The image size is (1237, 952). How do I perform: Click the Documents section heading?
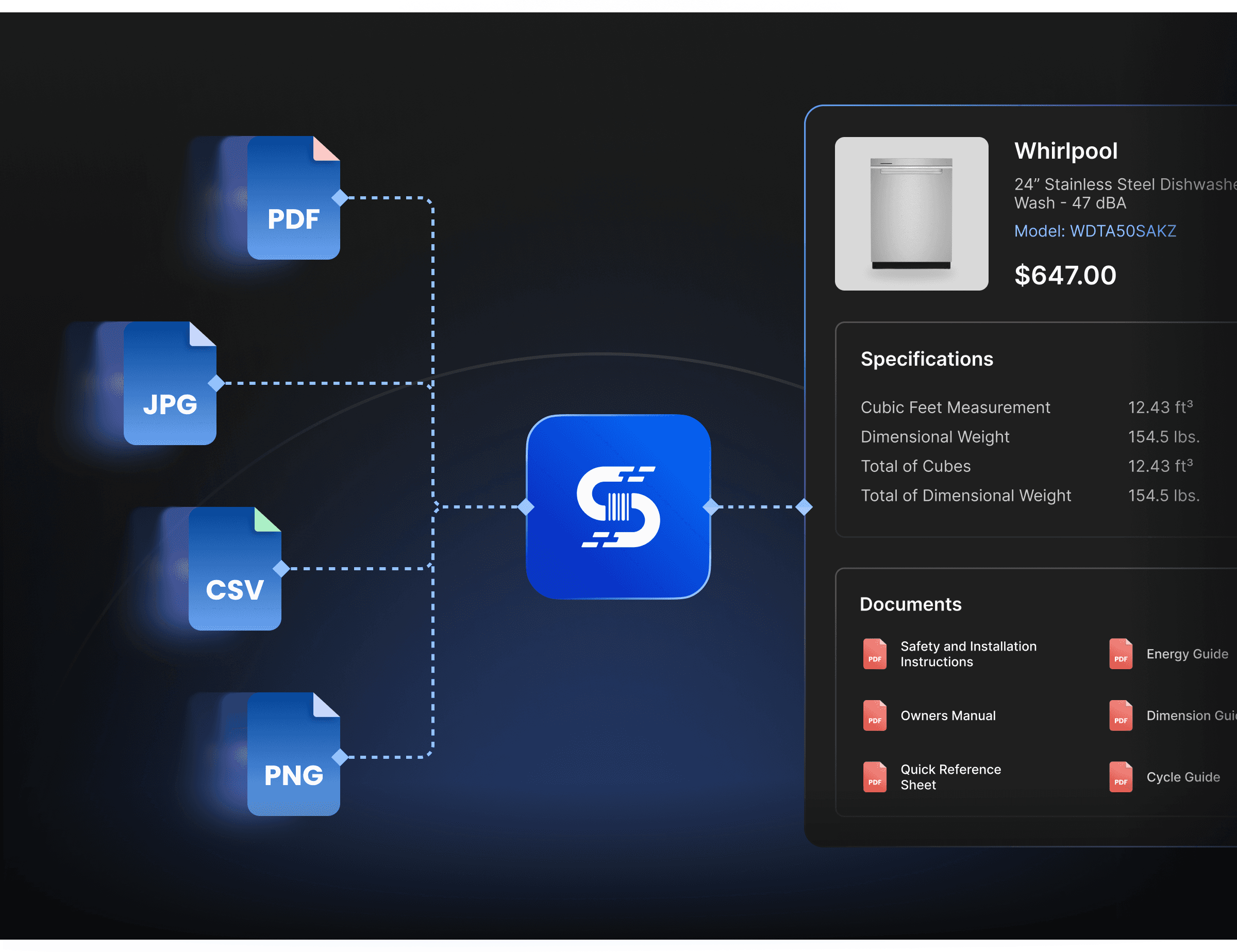click(x=910, y=604)
